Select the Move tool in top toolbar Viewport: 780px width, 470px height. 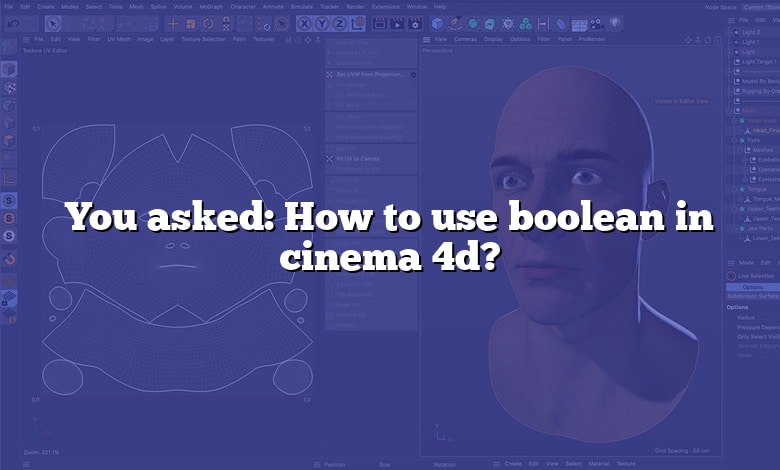173,23
